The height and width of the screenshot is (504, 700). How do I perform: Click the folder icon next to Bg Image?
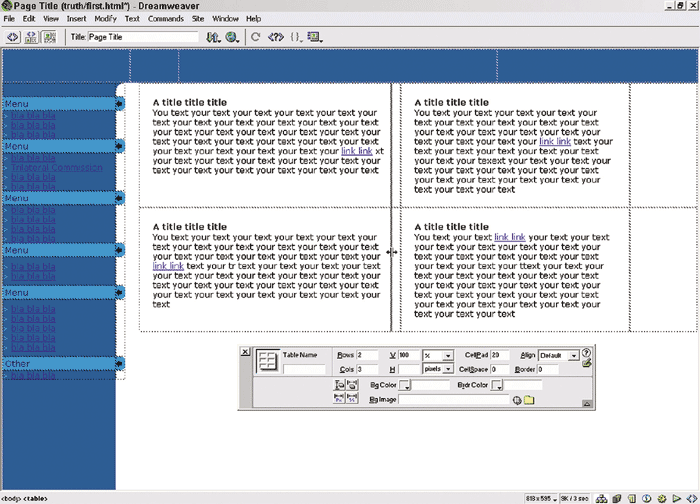(x=529, y=400)
